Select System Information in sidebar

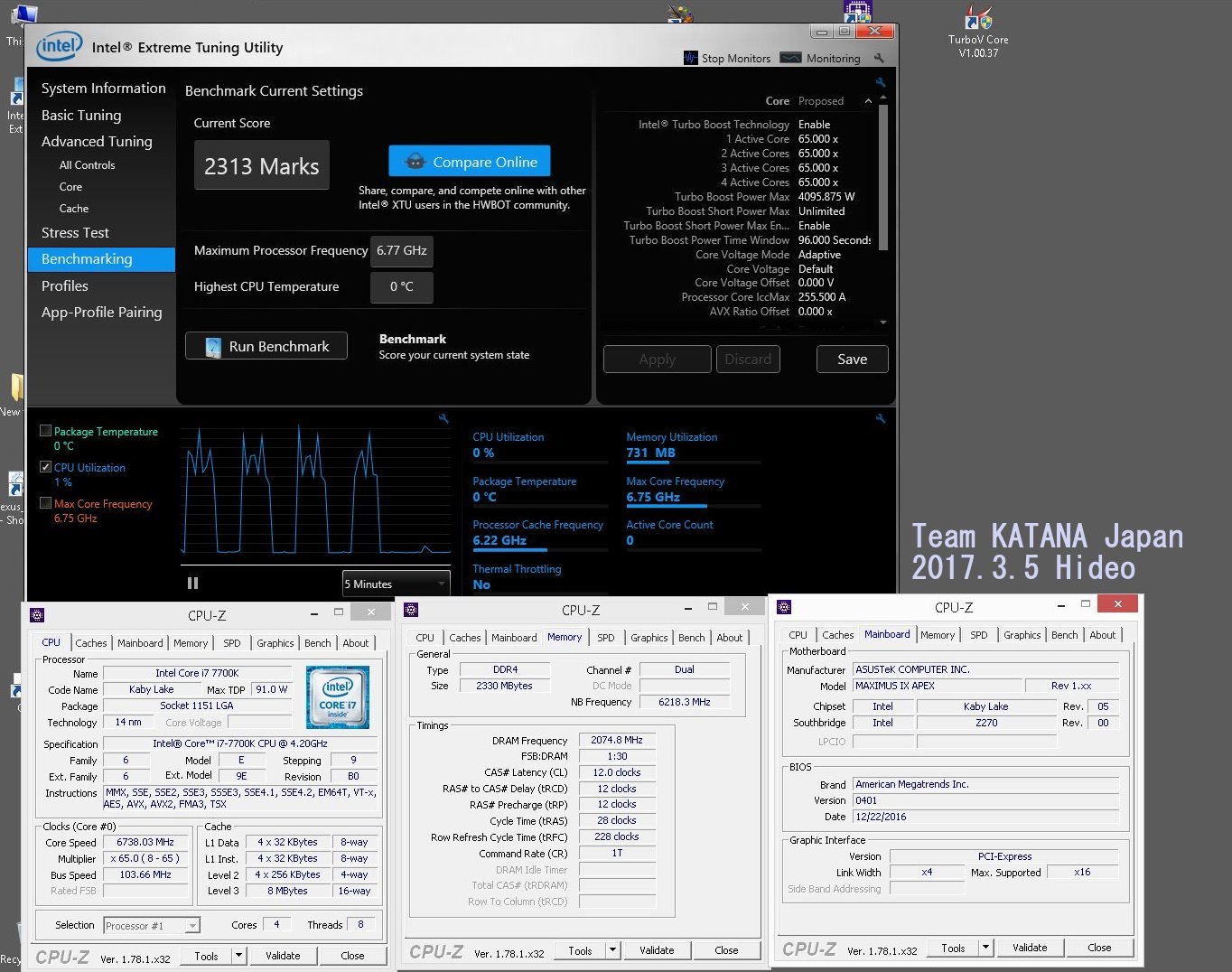click(x=104, y=89)
